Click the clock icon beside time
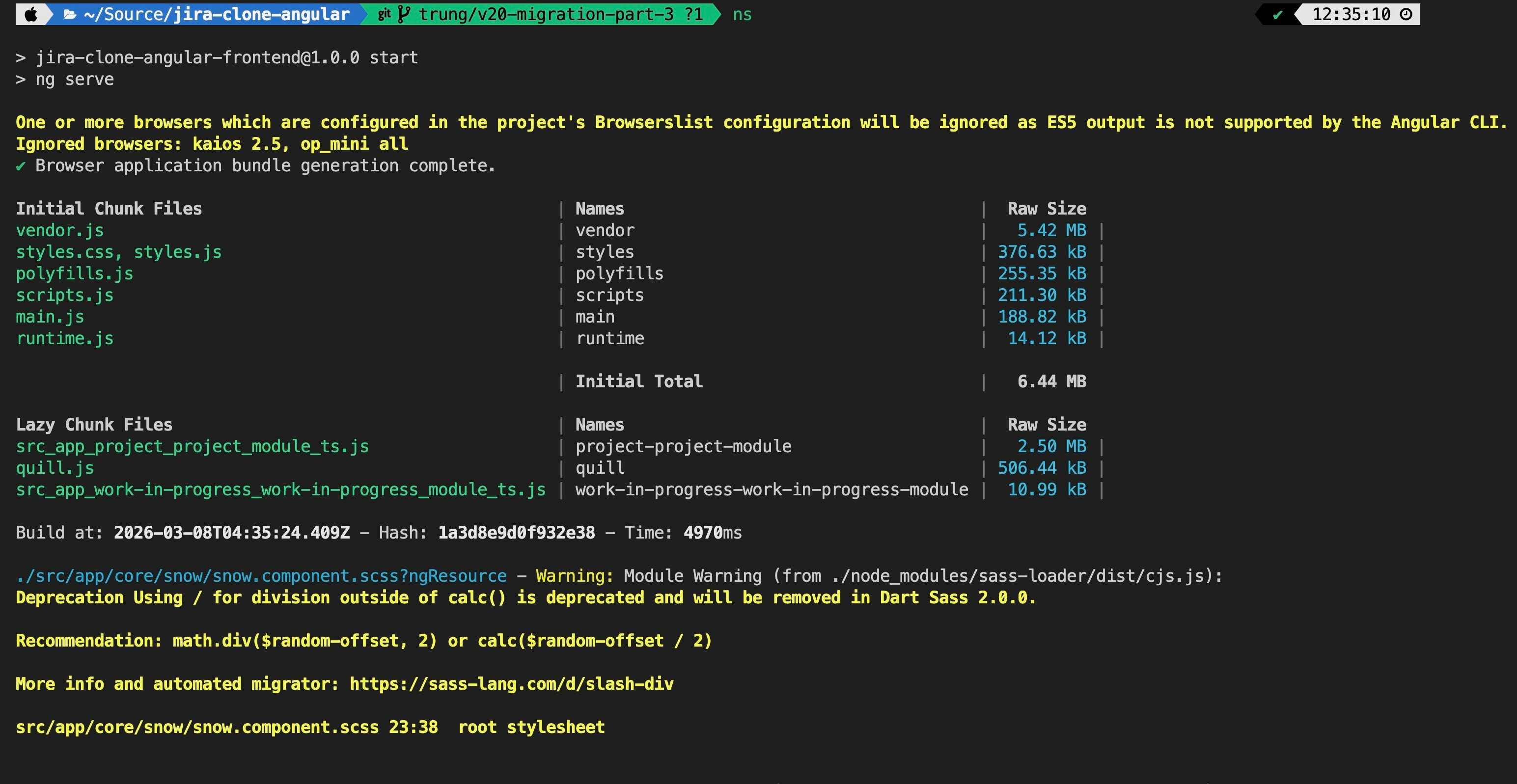This screenshot has height=784, width=1517. click(1406, 14)
